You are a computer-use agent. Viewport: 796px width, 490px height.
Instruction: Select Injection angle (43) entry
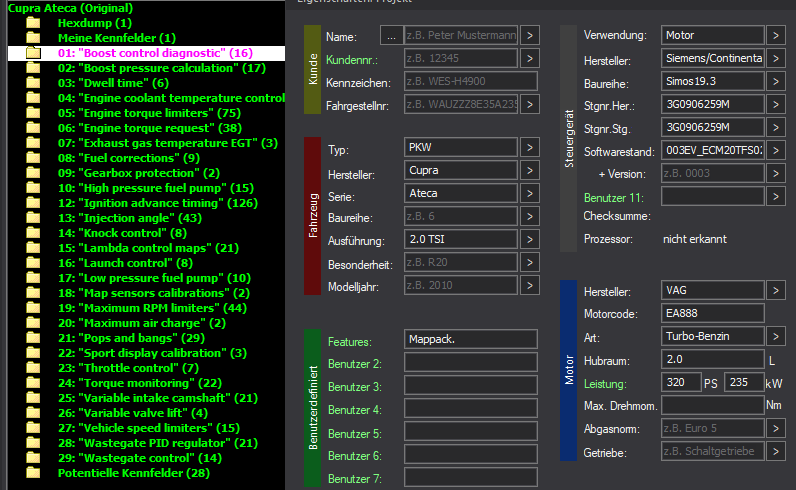(x=130, y=218)
